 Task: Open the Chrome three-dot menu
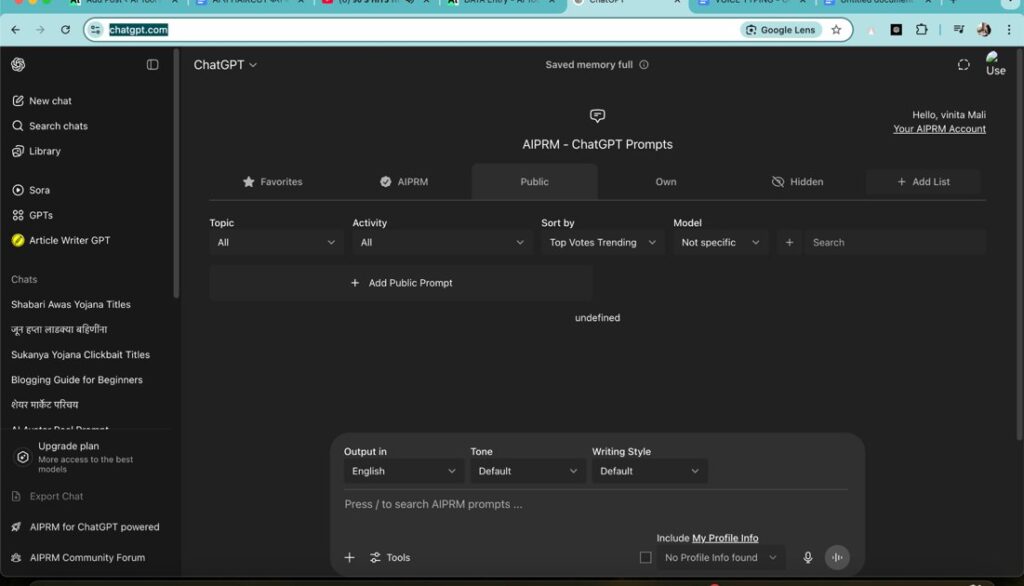[x=1009, y=29]
